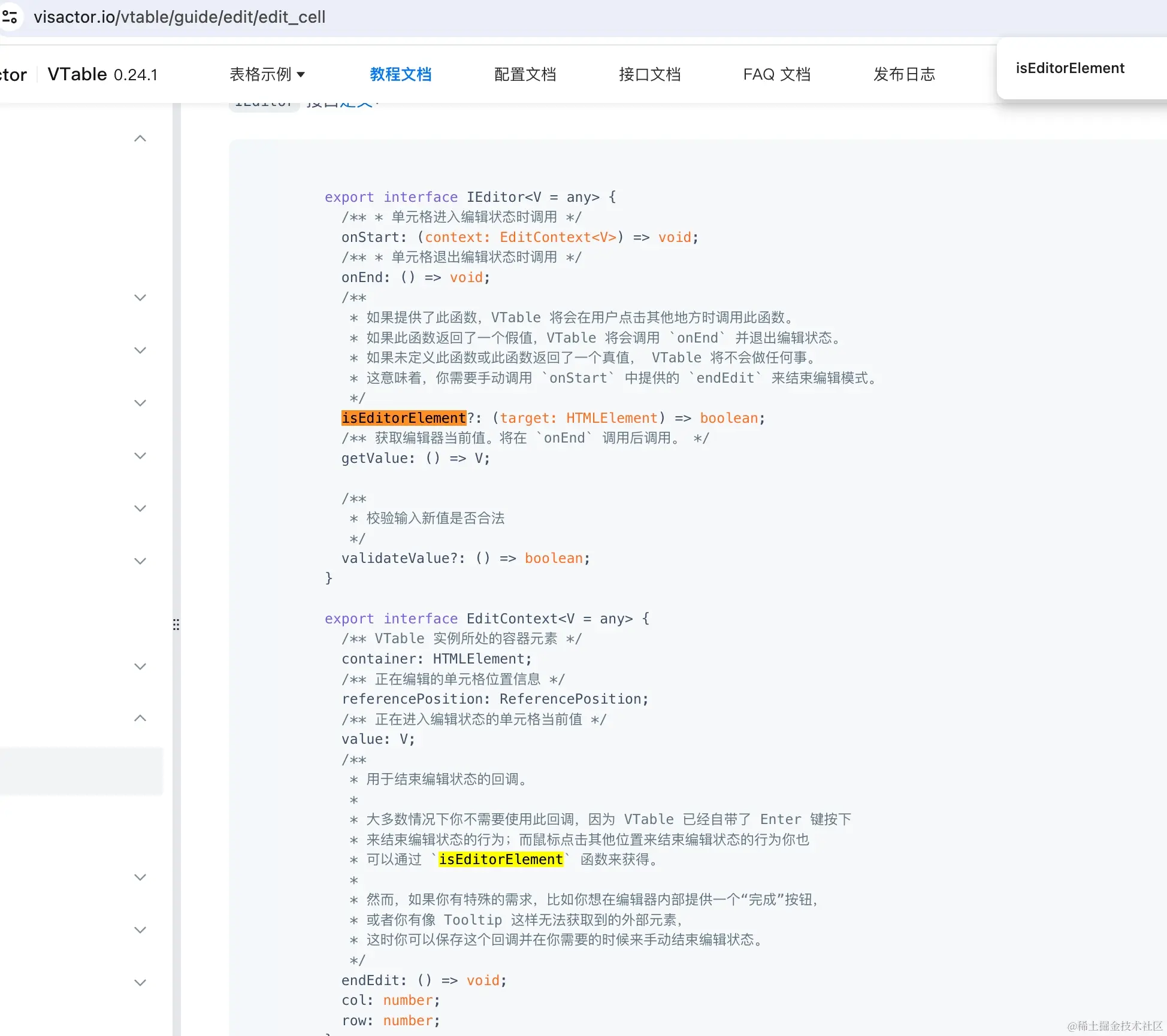Expand the downward chevron just above the lower upward chevron
Image resolution: width=1167 pixels, height=1036 pixels.
(x=140, y=667)
